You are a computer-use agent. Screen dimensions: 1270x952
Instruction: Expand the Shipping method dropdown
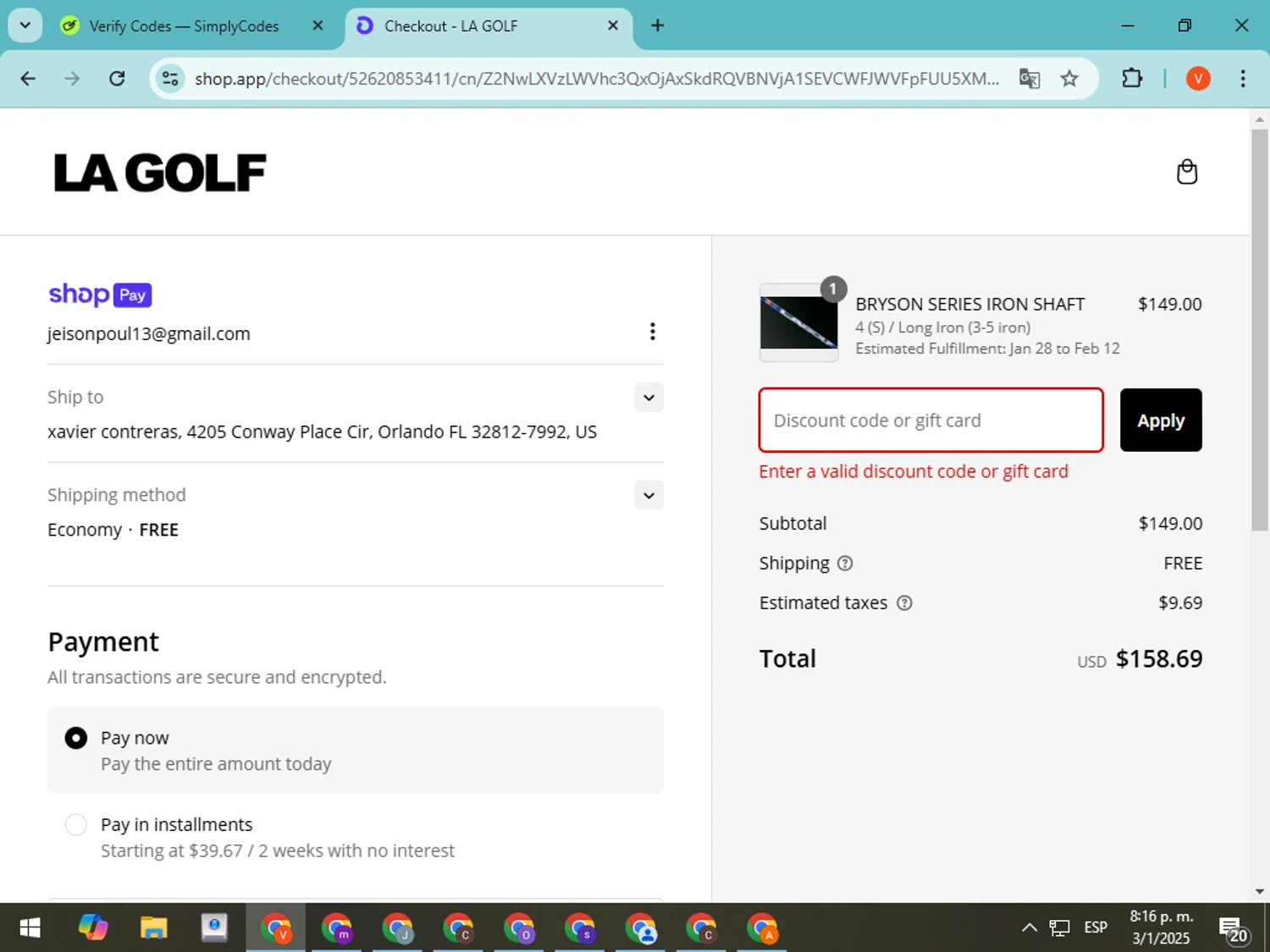(649, 496)
